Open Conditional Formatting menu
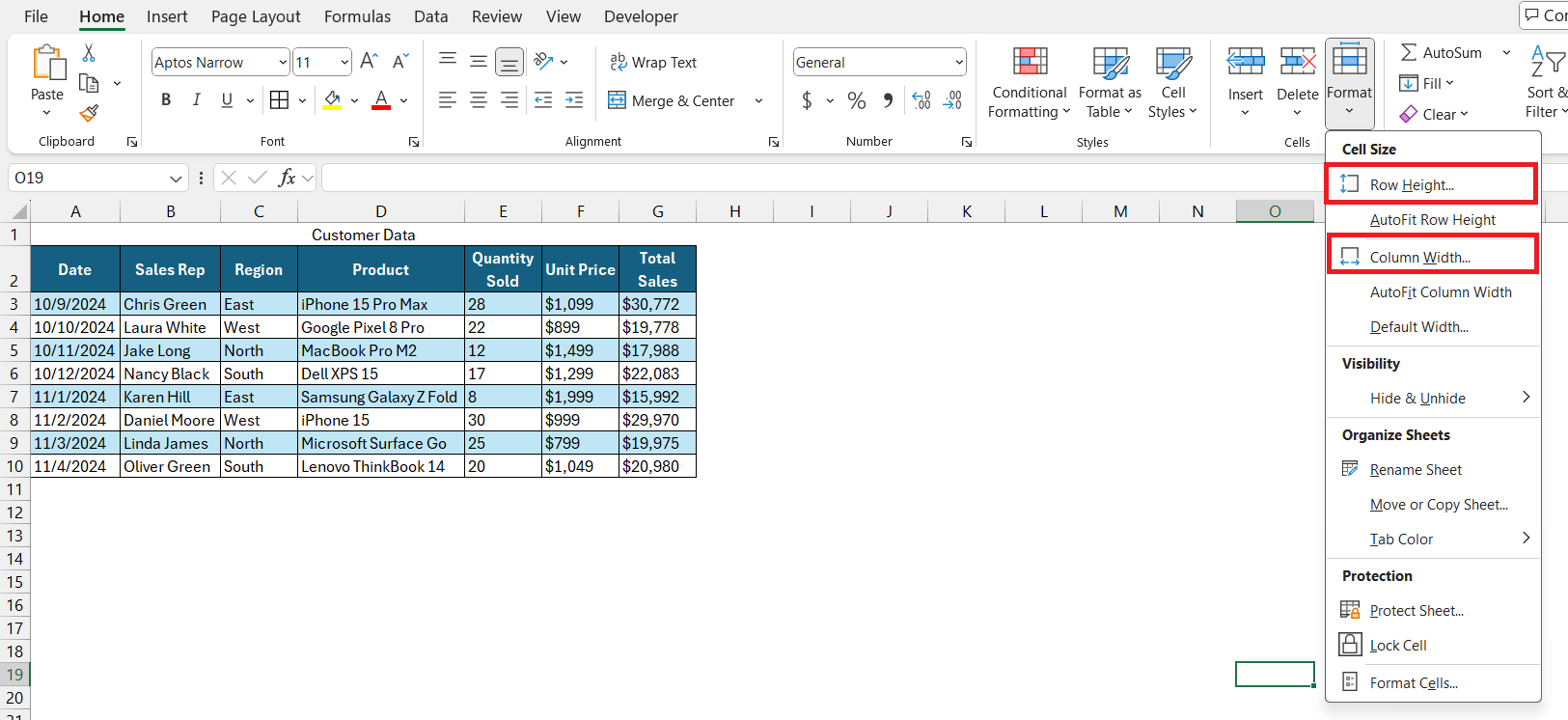This screenshot has height=720, width=1568. [x=1030, y=83]
